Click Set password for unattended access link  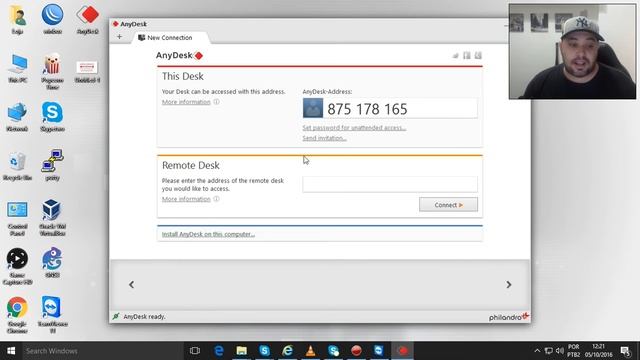354,128
